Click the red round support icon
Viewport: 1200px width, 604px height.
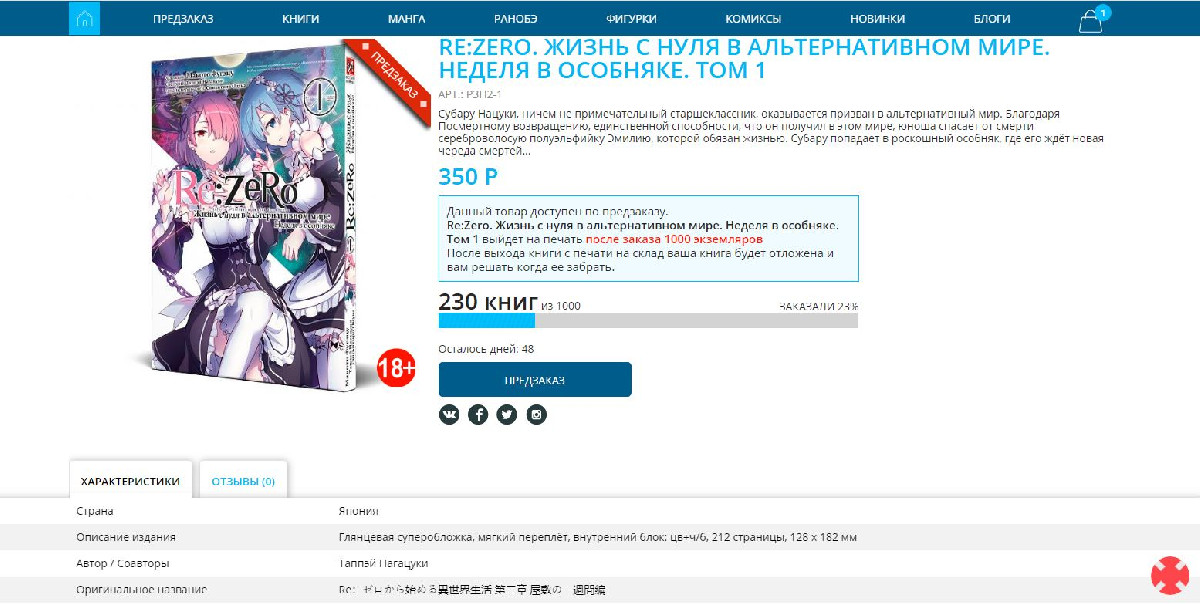1169,575
